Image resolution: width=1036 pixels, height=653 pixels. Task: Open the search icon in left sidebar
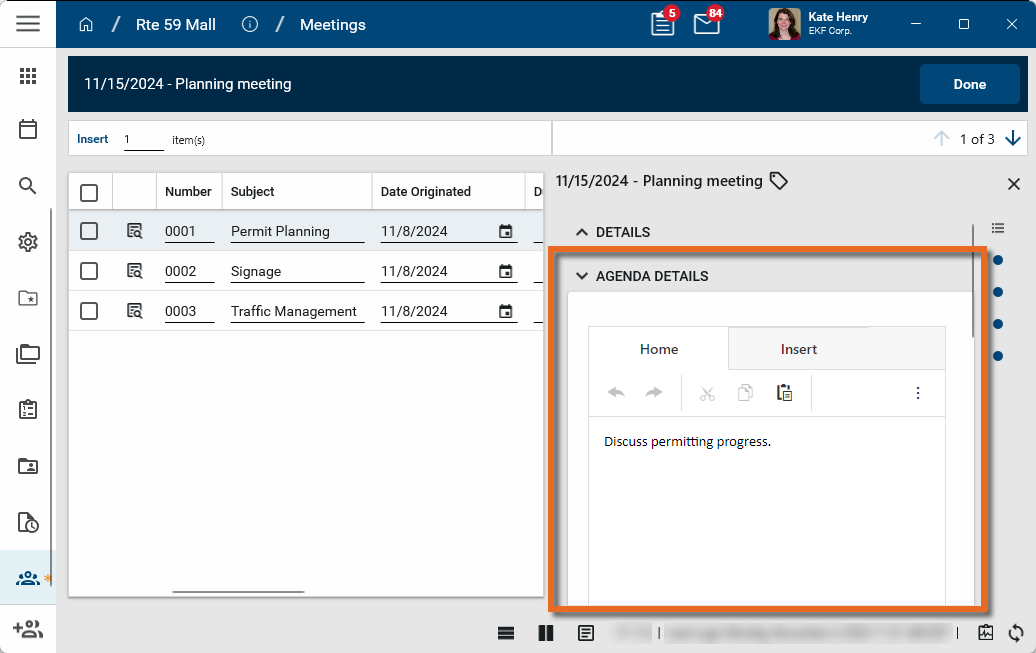pyautogui.click(x=28, y=186)
